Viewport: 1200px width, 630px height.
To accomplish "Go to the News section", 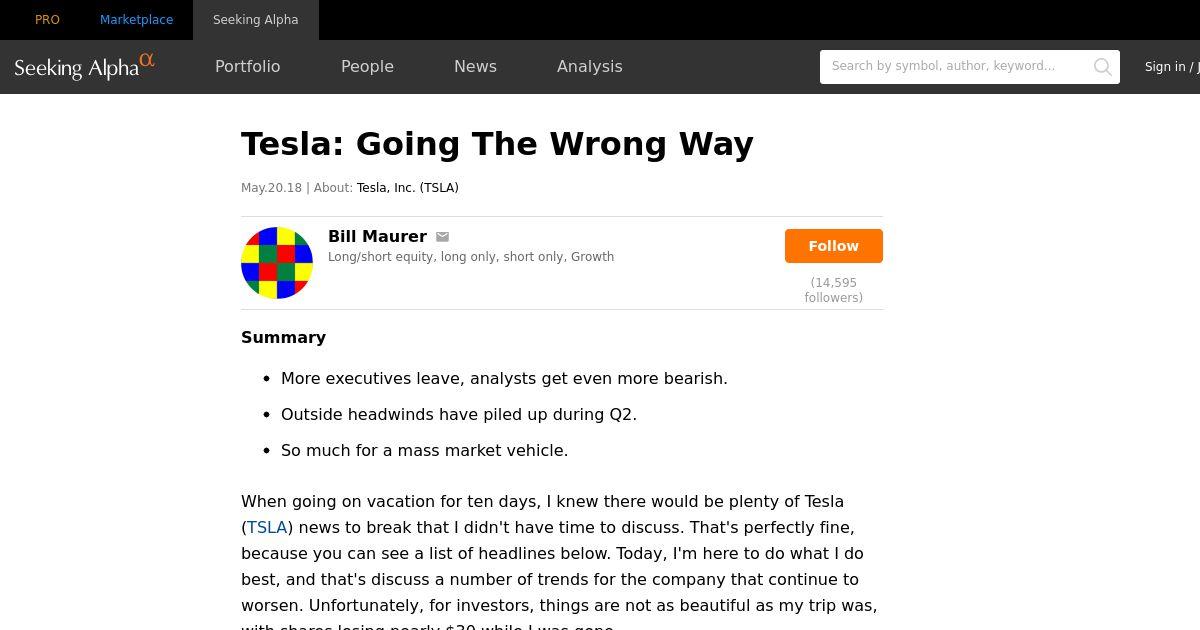I will tap(475, 66).
